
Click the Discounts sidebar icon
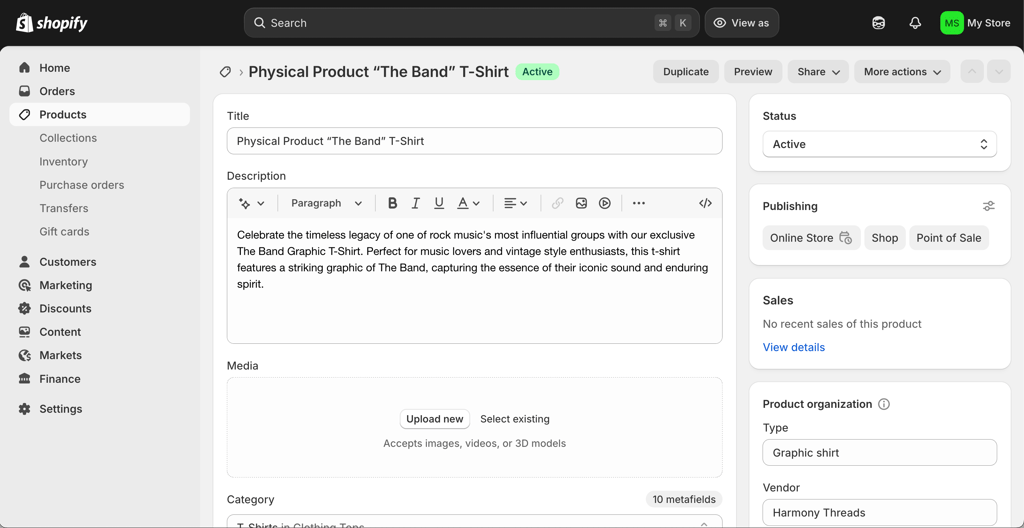[24, 308]
